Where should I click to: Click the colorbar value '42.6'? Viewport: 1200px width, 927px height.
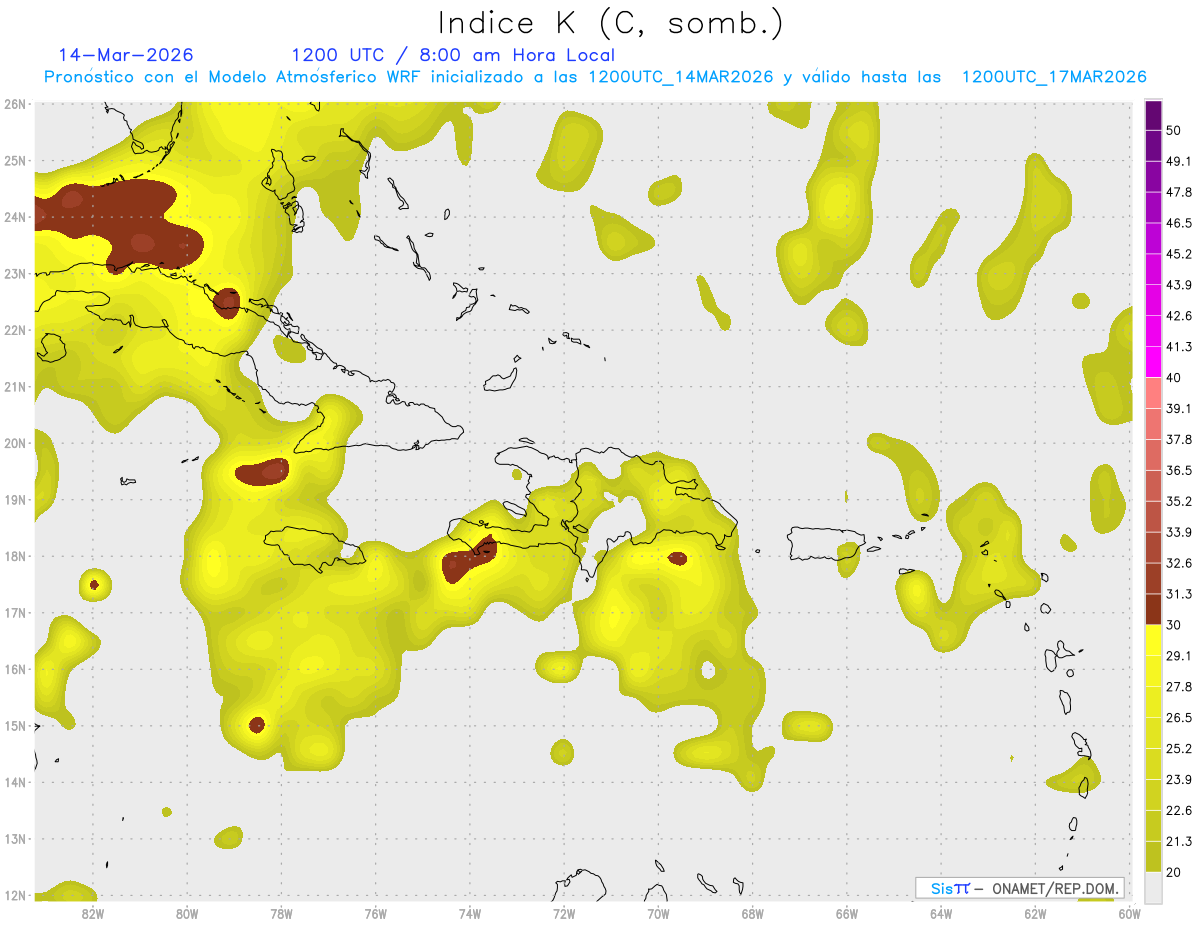(1179, 316)
